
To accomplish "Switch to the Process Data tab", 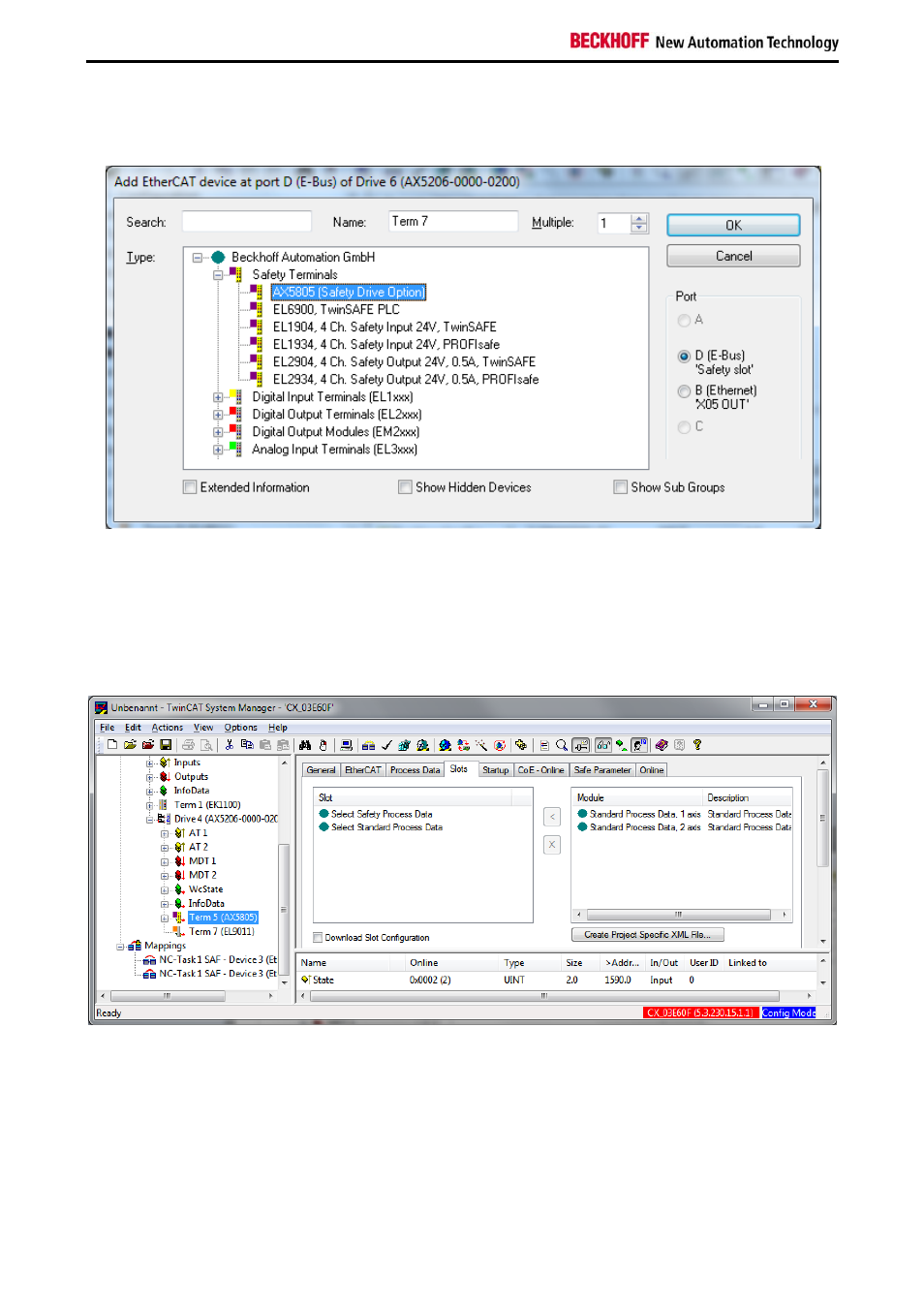I will 416,770.
